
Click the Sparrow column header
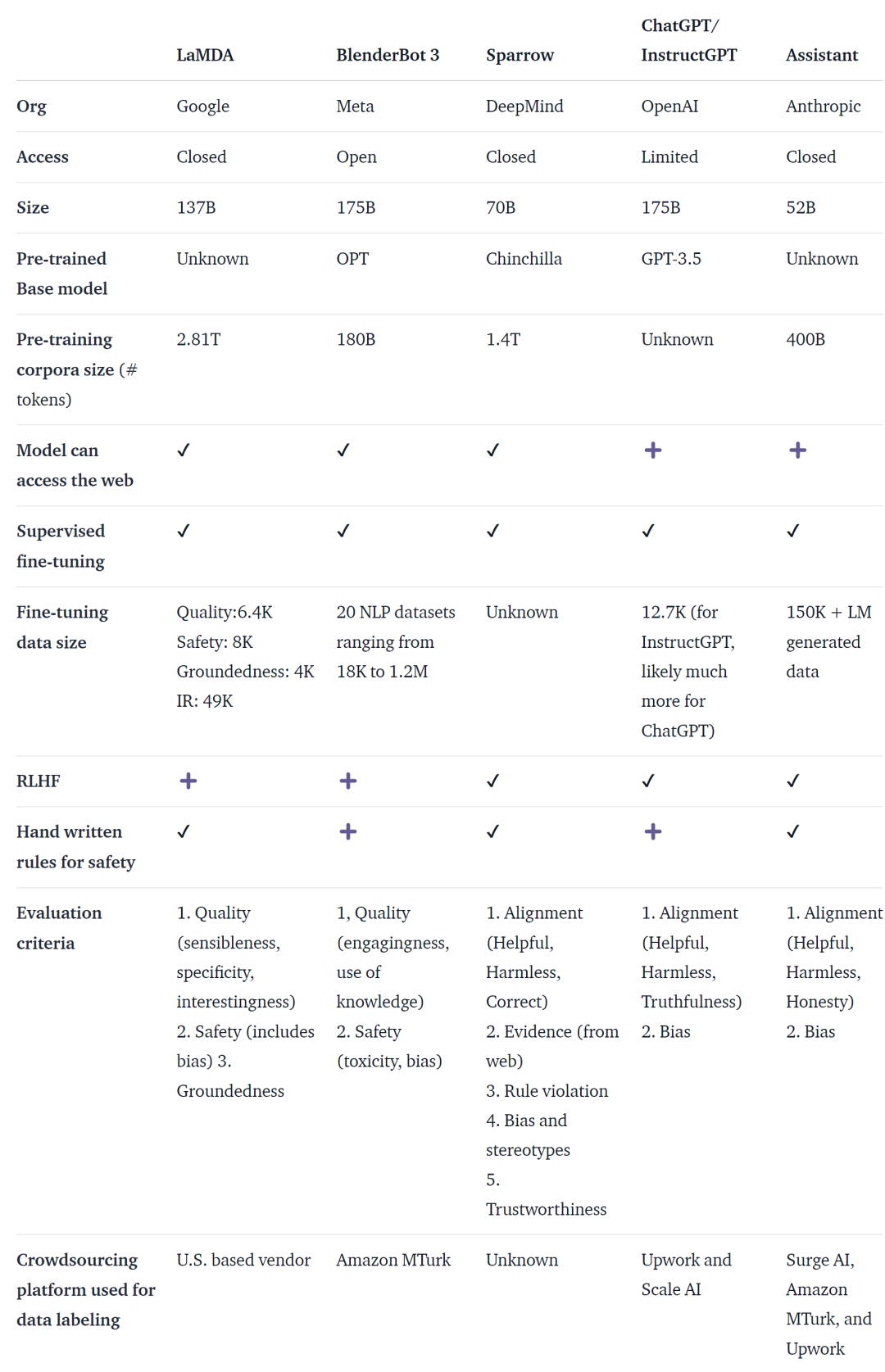pos(520,55)
